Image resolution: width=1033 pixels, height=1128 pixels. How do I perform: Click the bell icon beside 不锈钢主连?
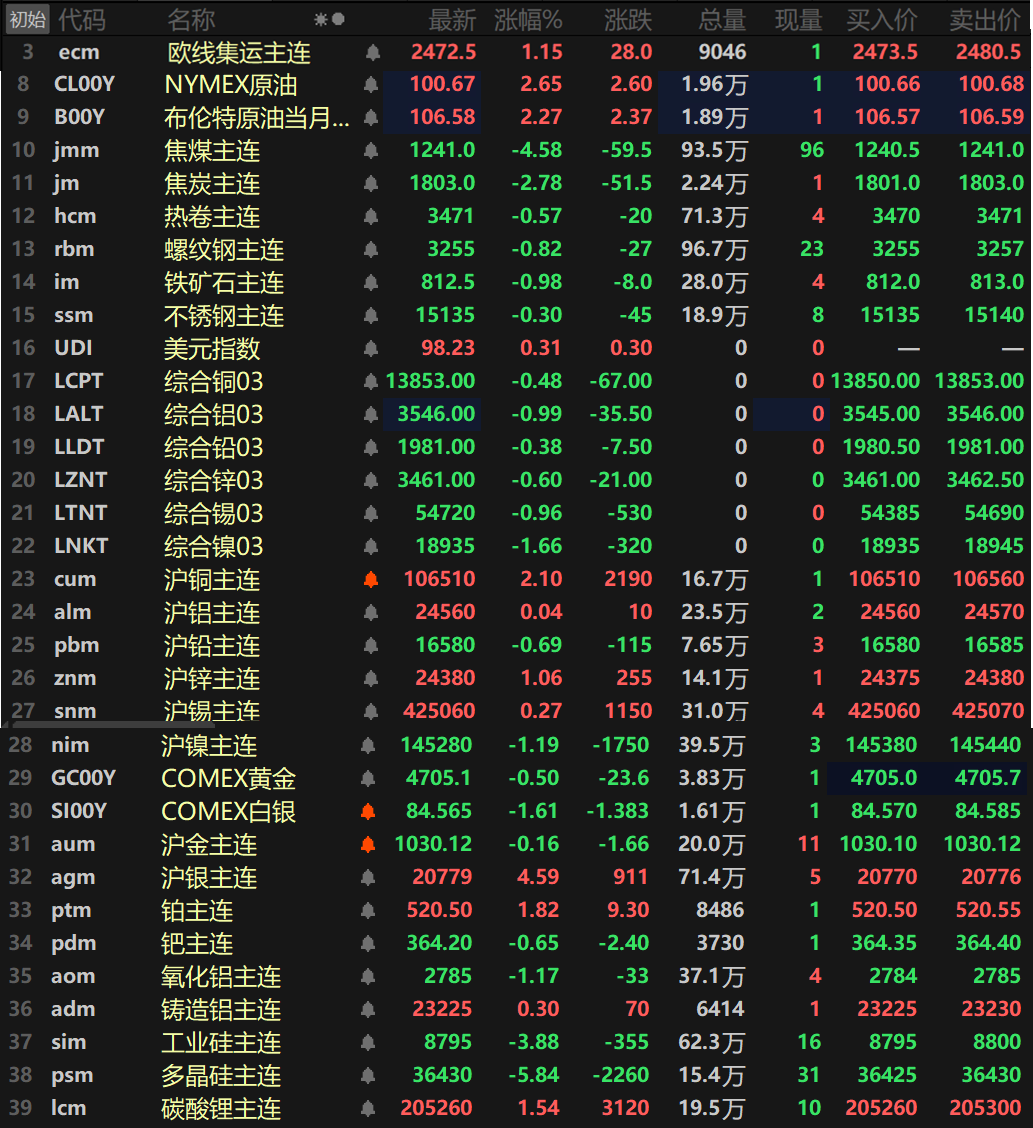[x=370, y=316]
